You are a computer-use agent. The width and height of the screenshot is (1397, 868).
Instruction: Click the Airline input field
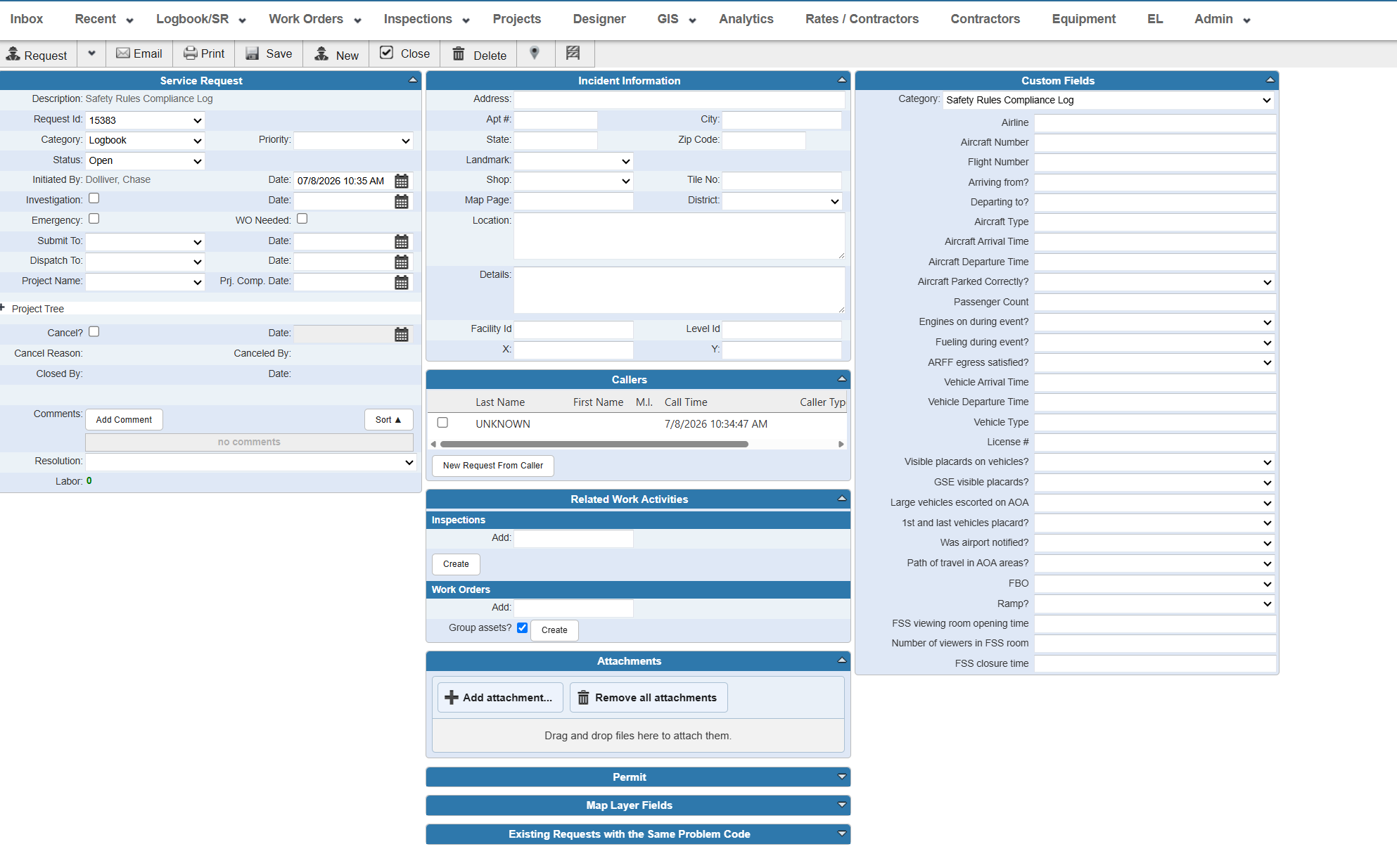1154,123
